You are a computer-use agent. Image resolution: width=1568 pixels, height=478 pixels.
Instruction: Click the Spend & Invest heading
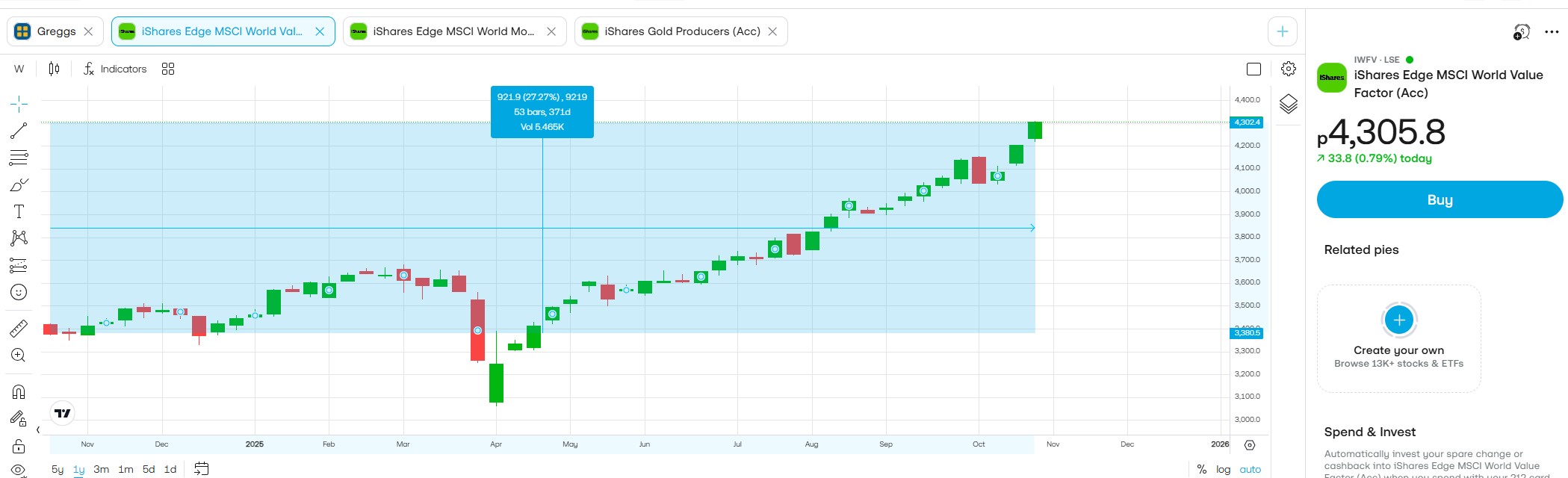[x=1370, y=432]
